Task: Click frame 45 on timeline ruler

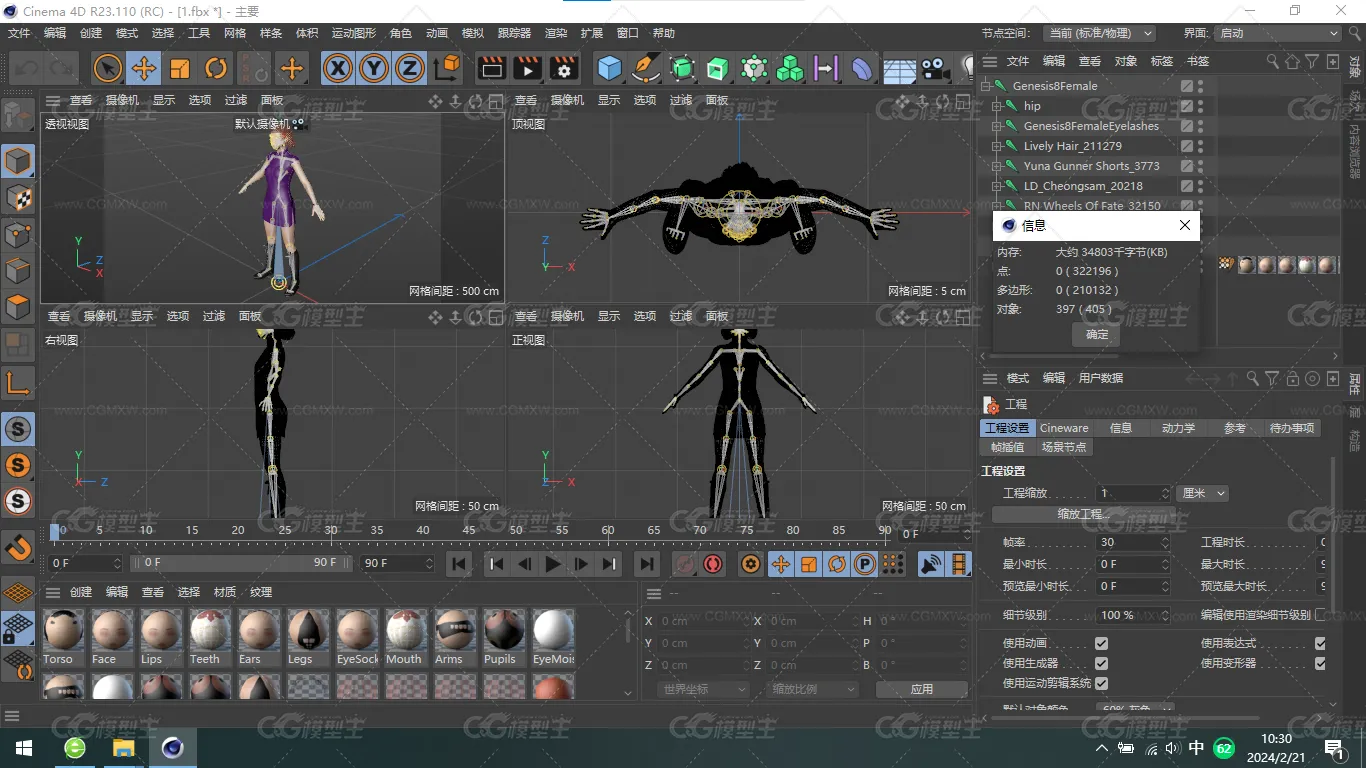Action: (470, 530)
